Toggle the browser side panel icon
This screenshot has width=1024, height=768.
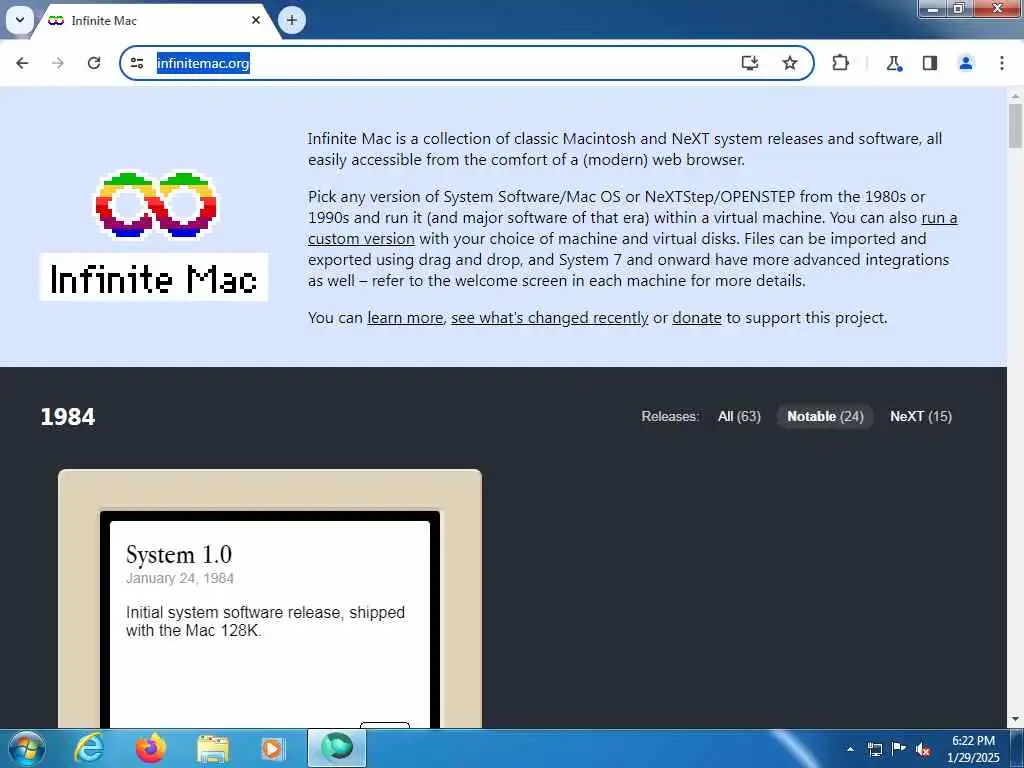tap(930, 63)
